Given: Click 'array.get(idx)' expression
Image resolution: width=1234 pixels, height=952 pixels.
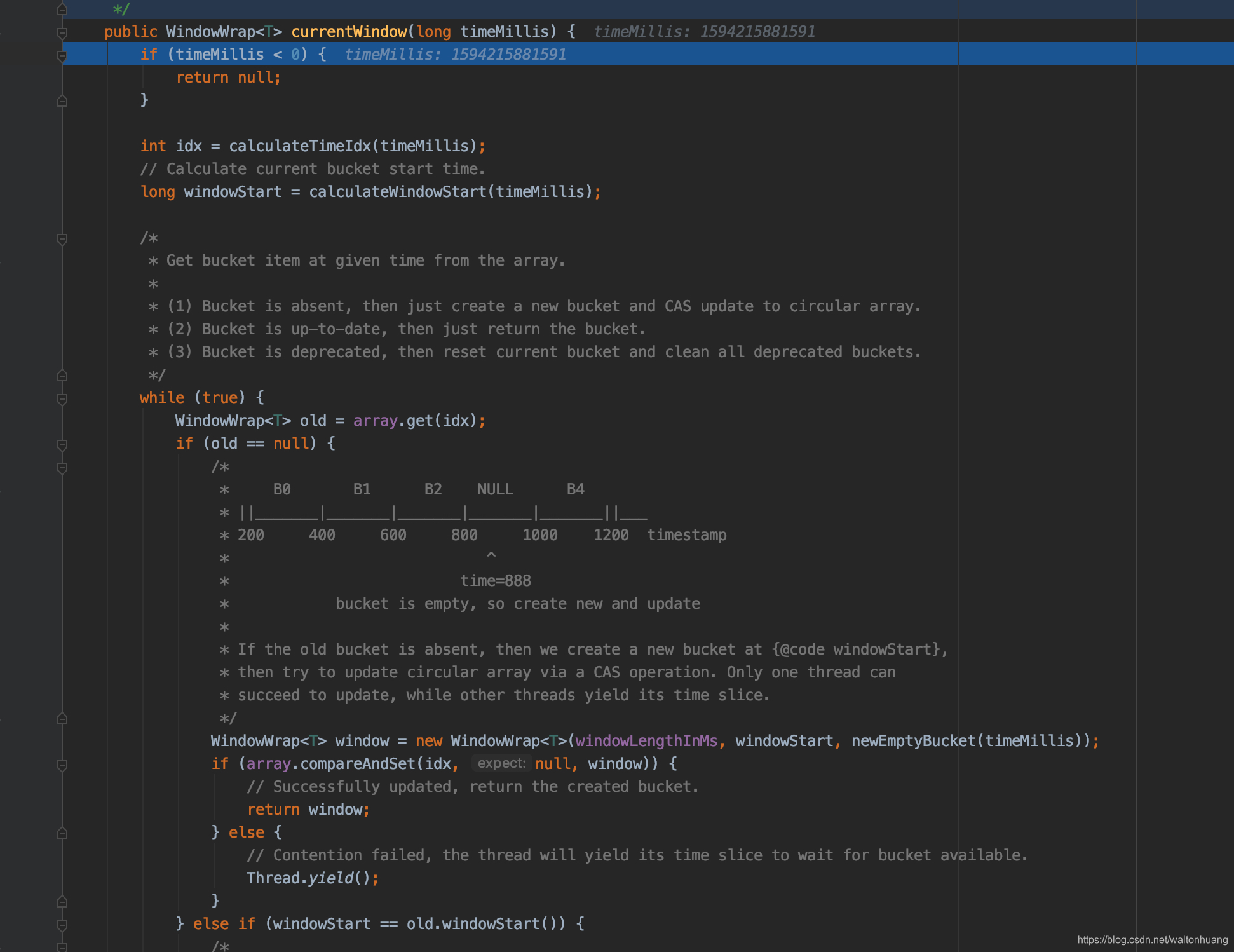Looking at the screenshot, I should pos(415,421).
